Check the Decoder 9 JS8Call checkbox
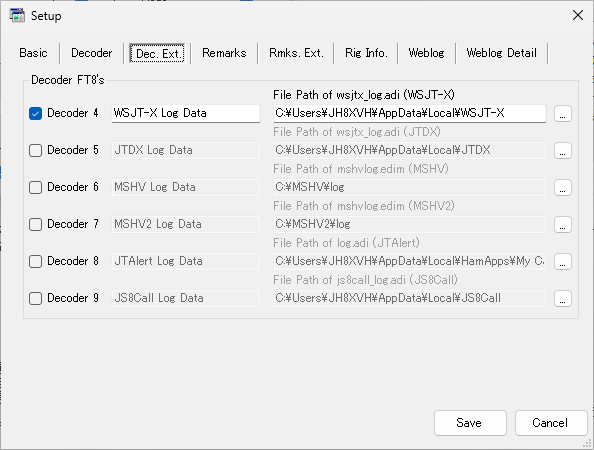Screen dimensions: 594x450 [36, 298]
